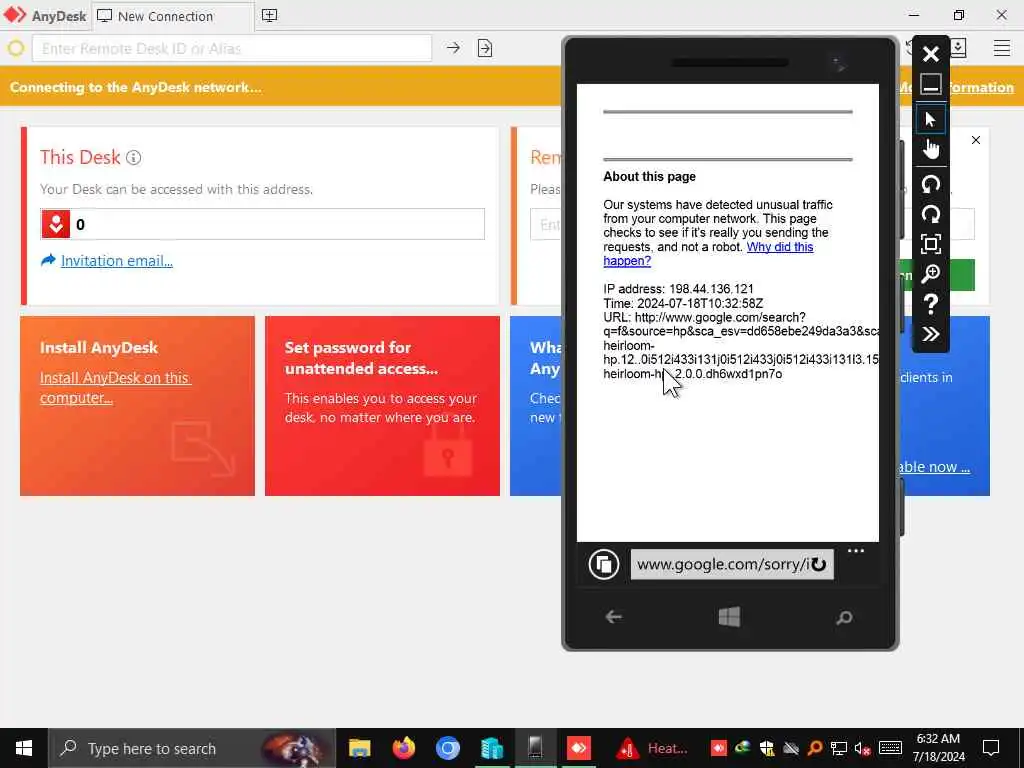The width and height of the screenshot is (1024, 768).
Task: Rotate the emulator clockwise
Action: point(931,214)
